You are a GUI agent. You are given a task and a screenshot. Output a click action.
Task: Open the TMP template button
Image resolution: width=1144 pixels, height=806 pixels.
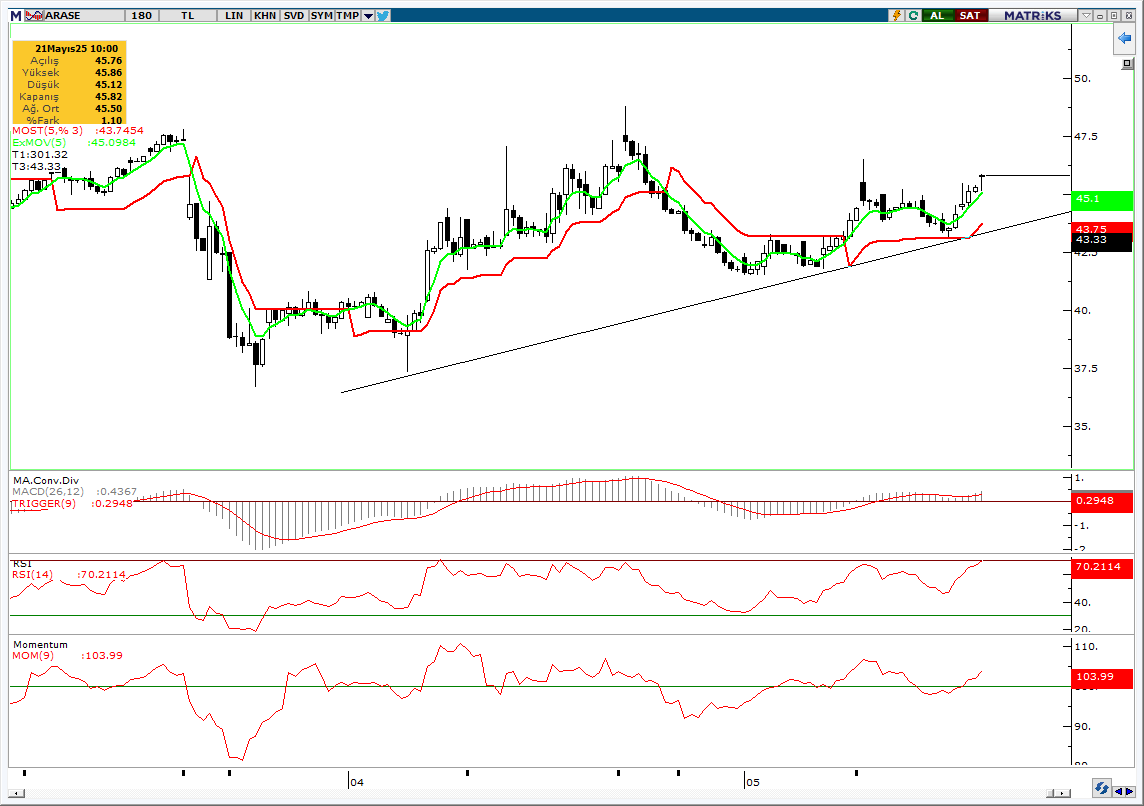point(347,15)
